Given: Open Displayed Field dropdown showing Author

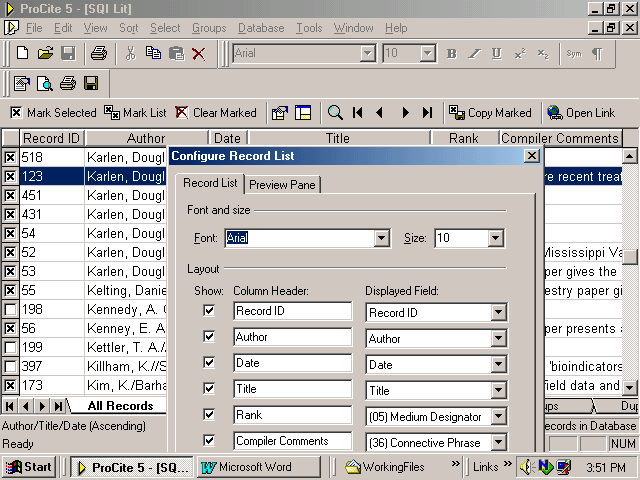Looking at the screenshot, I should point(498,339).
